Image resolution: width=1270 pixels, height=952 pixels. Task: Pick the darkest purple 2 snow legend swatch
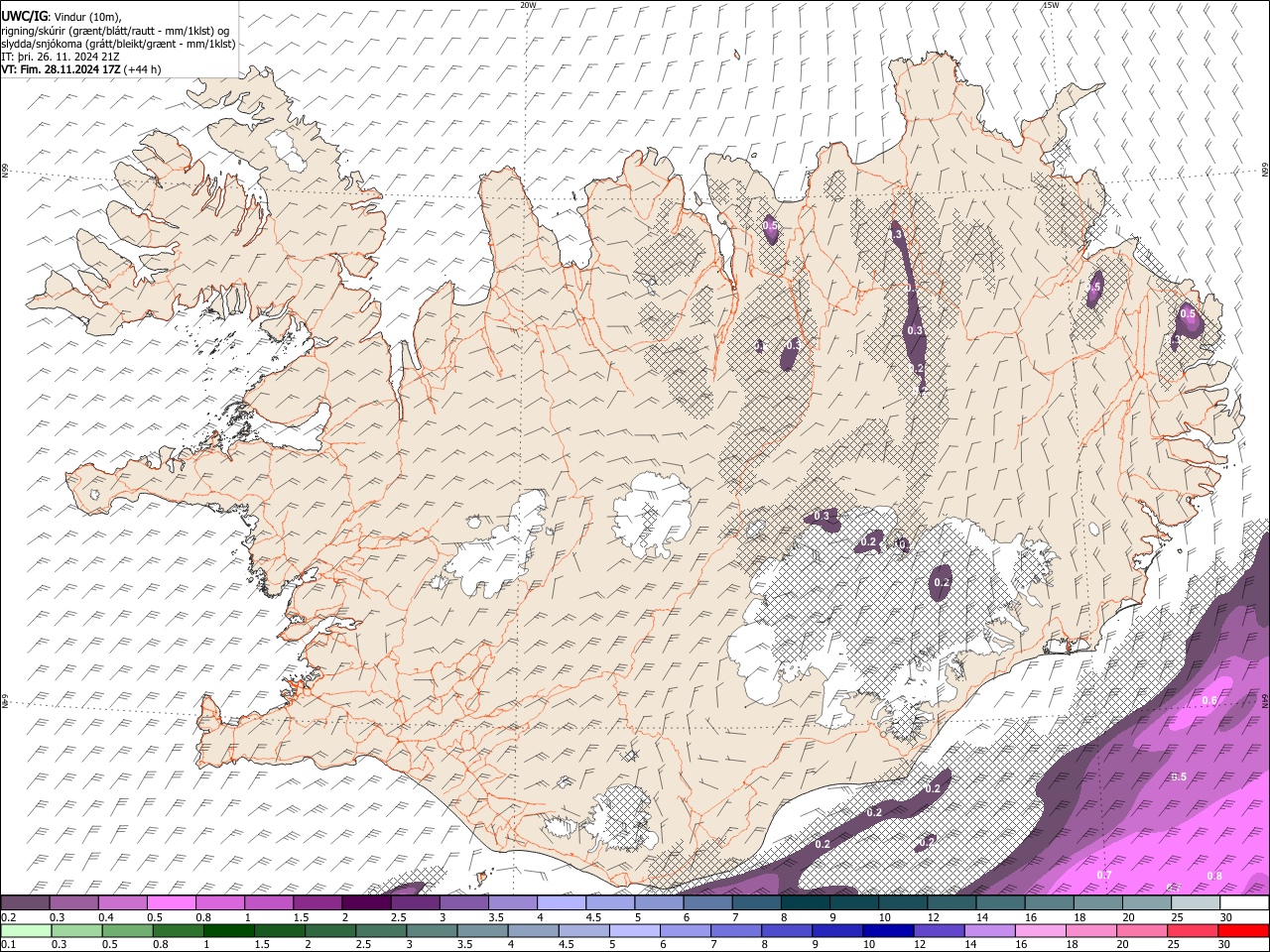pos(366,902)
